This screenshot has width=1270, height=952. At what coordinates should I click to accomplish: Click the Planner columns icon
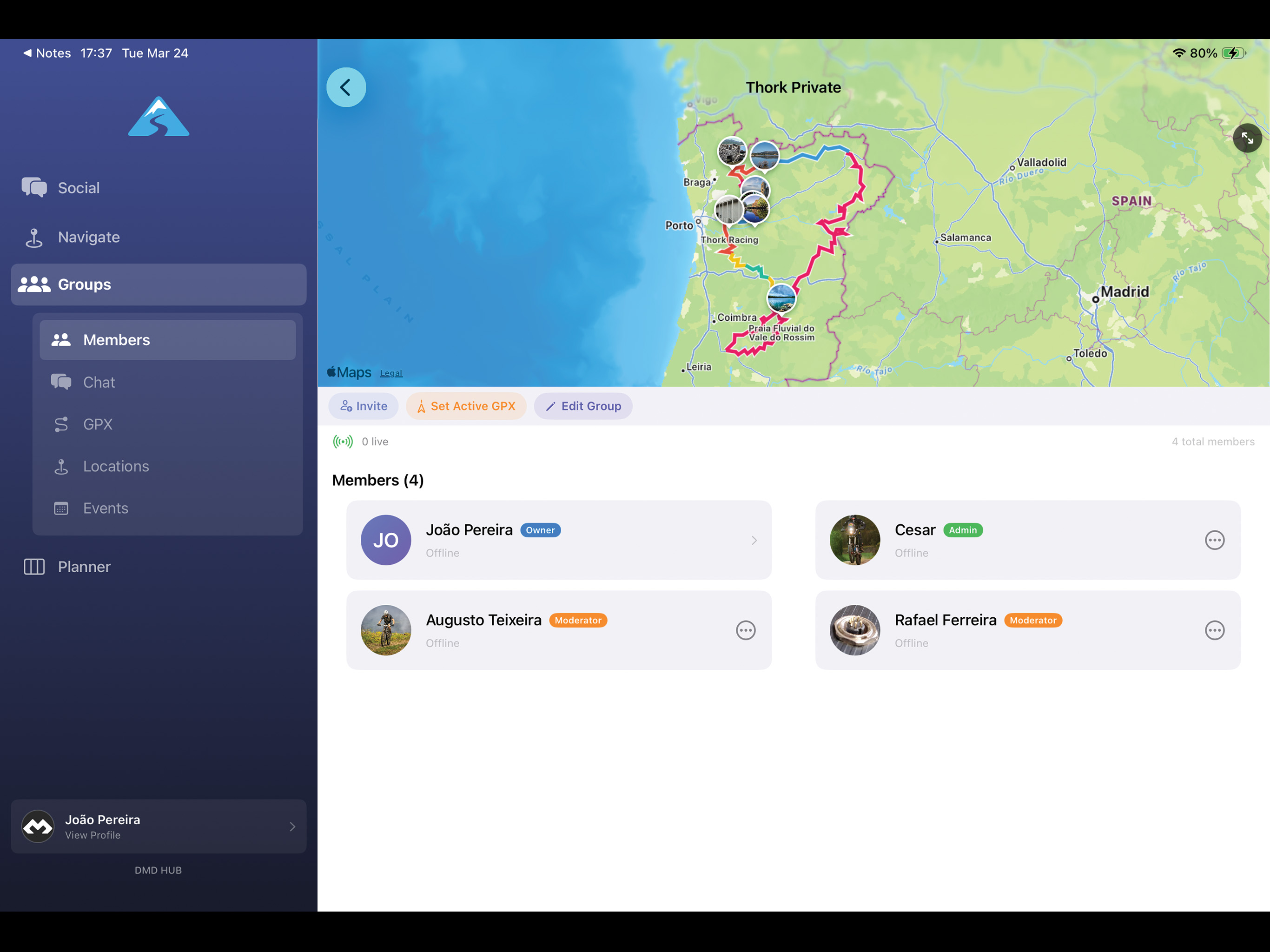(34, 567)
